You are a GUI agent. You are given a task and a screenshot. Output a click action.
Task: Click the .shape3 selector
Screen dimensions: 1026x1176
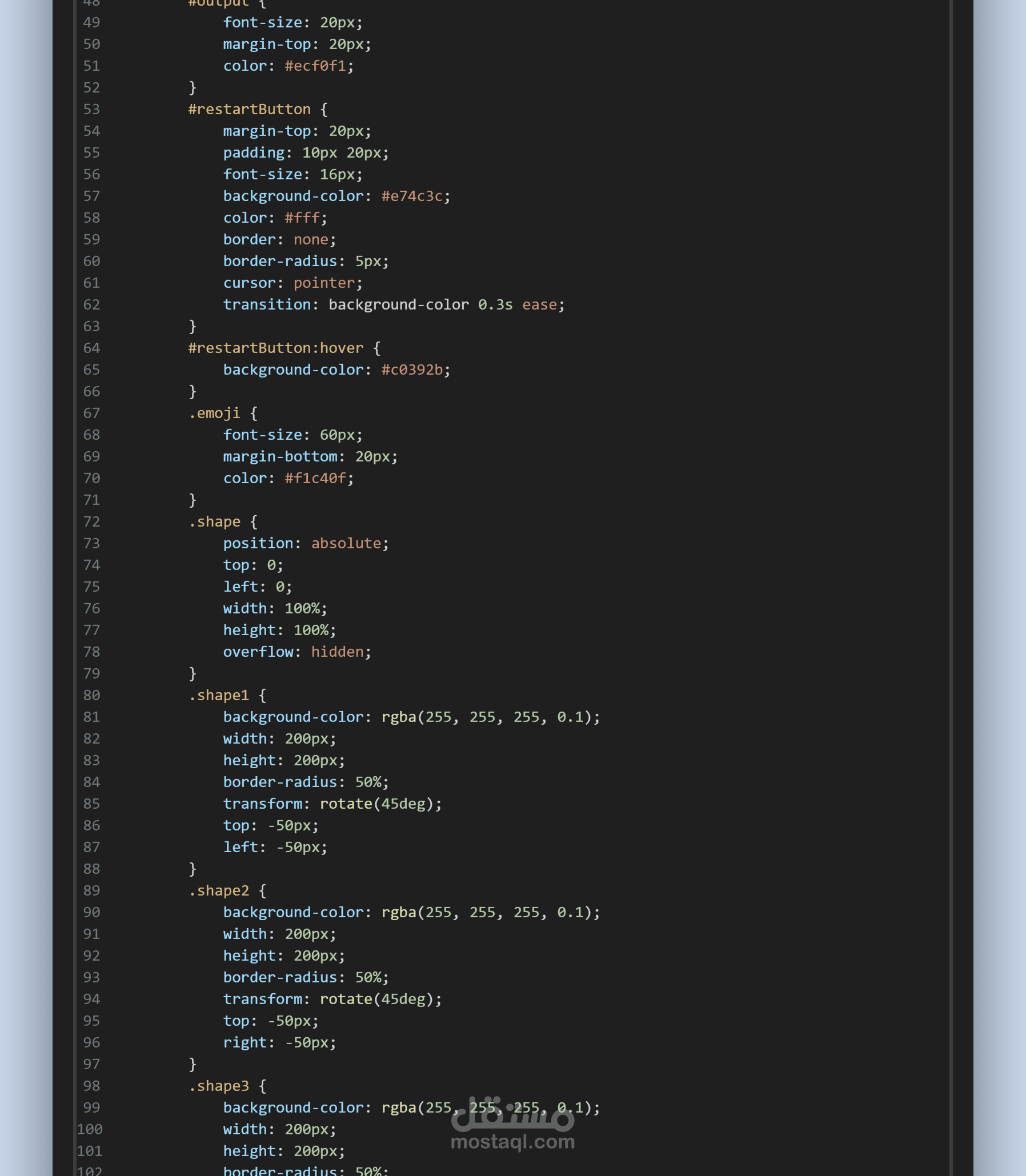pos(219,1086)
